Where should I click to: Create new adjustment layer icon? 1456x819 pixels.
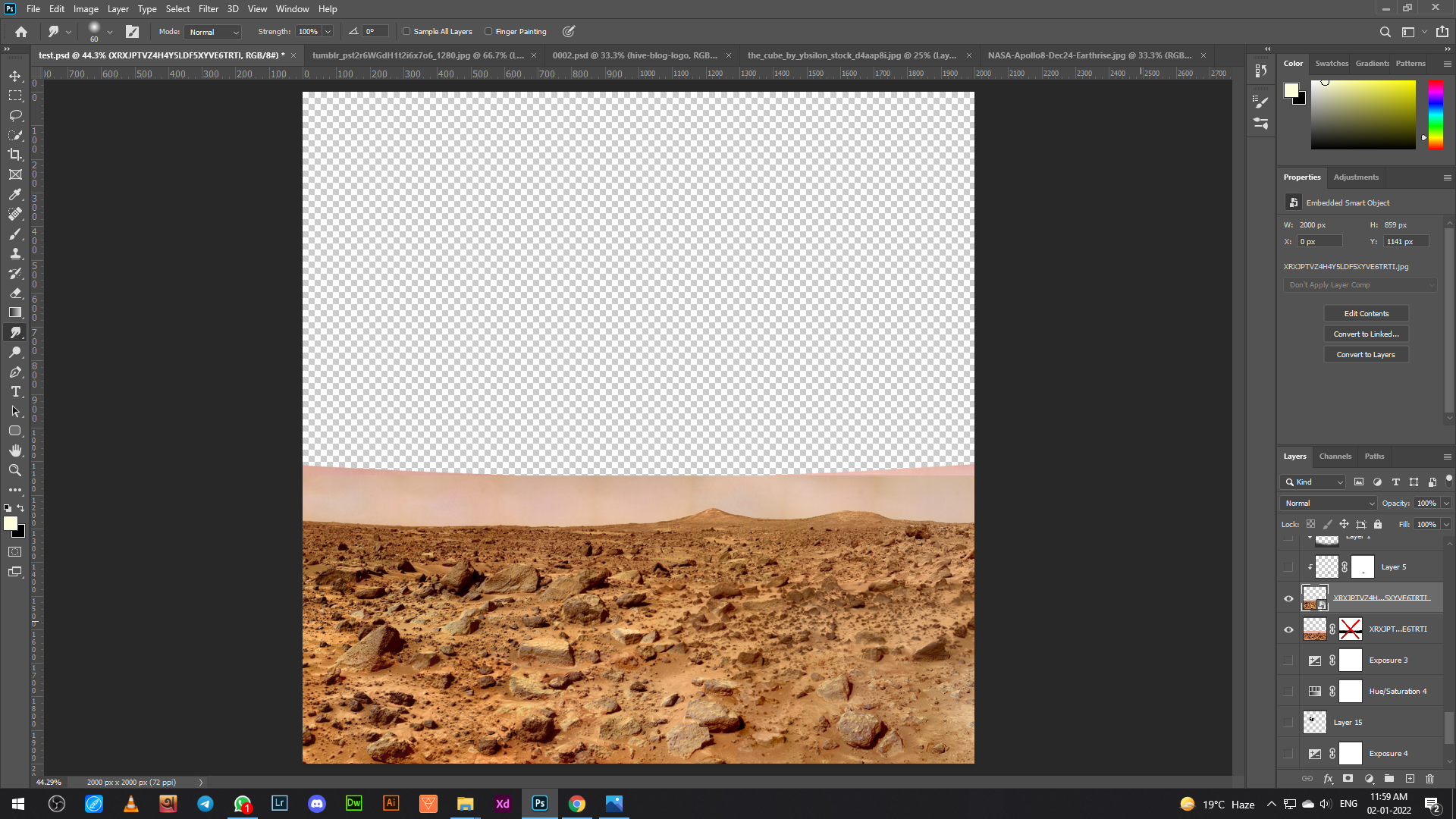(1369, 779)
